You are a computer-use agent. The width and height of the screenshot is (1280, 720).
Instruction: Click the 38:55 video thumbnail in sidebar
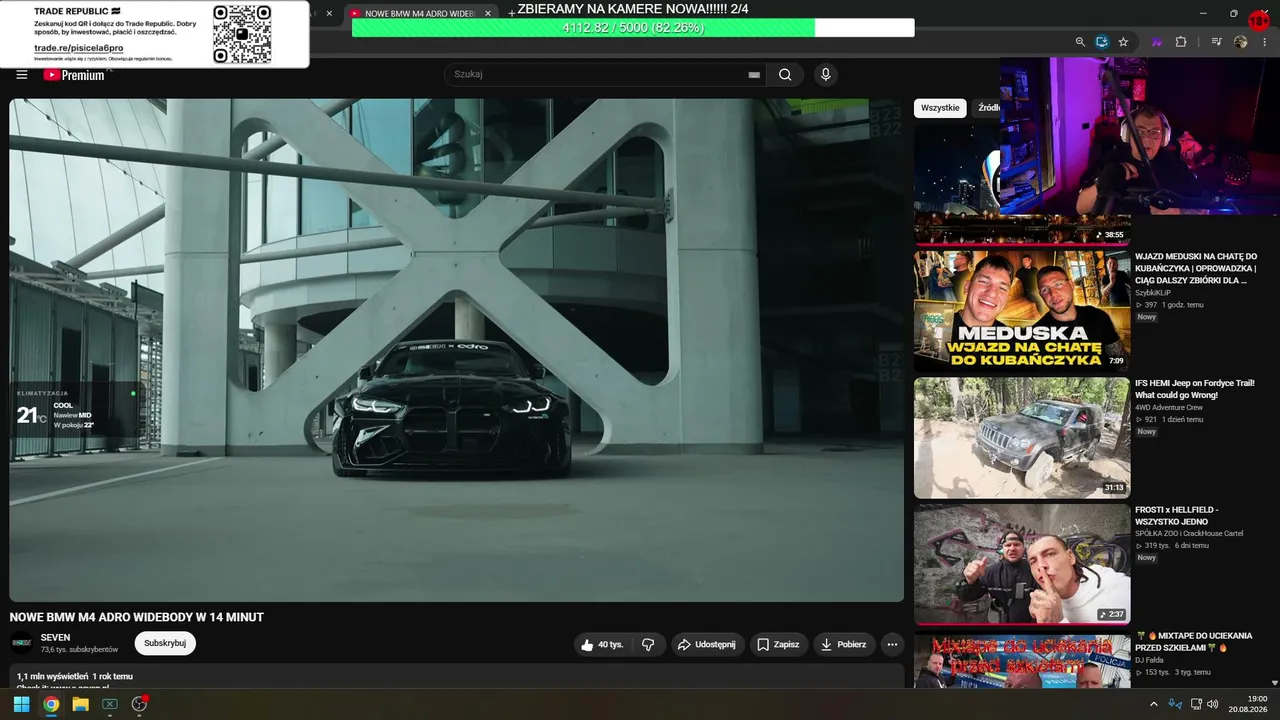[x=1022, y=185]
